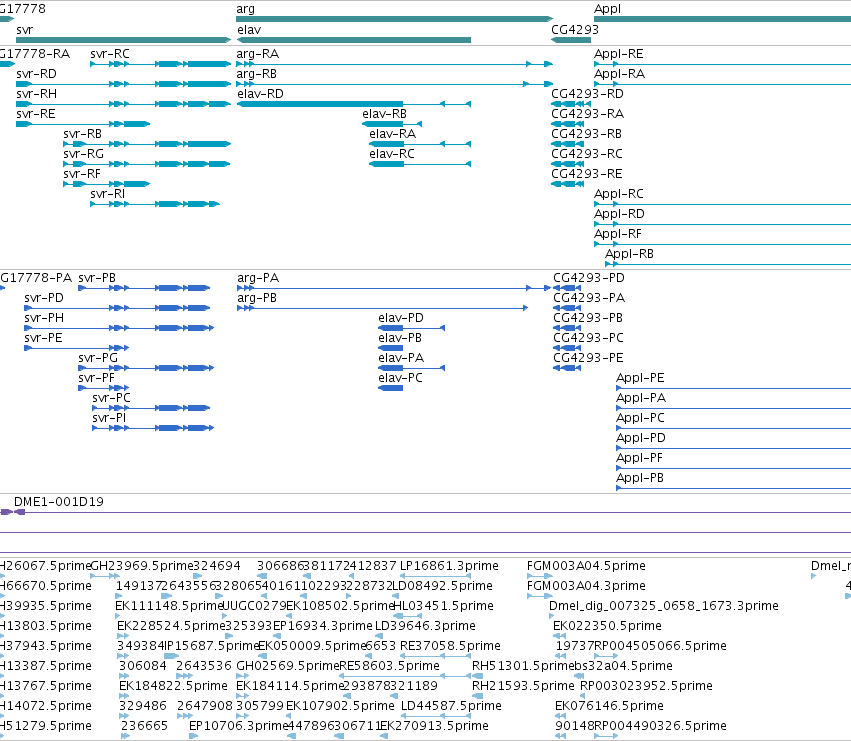Viewport: 851px width, 741px height.
Task: Click the svr-RC transcript glyph
Action: point(161,64)
